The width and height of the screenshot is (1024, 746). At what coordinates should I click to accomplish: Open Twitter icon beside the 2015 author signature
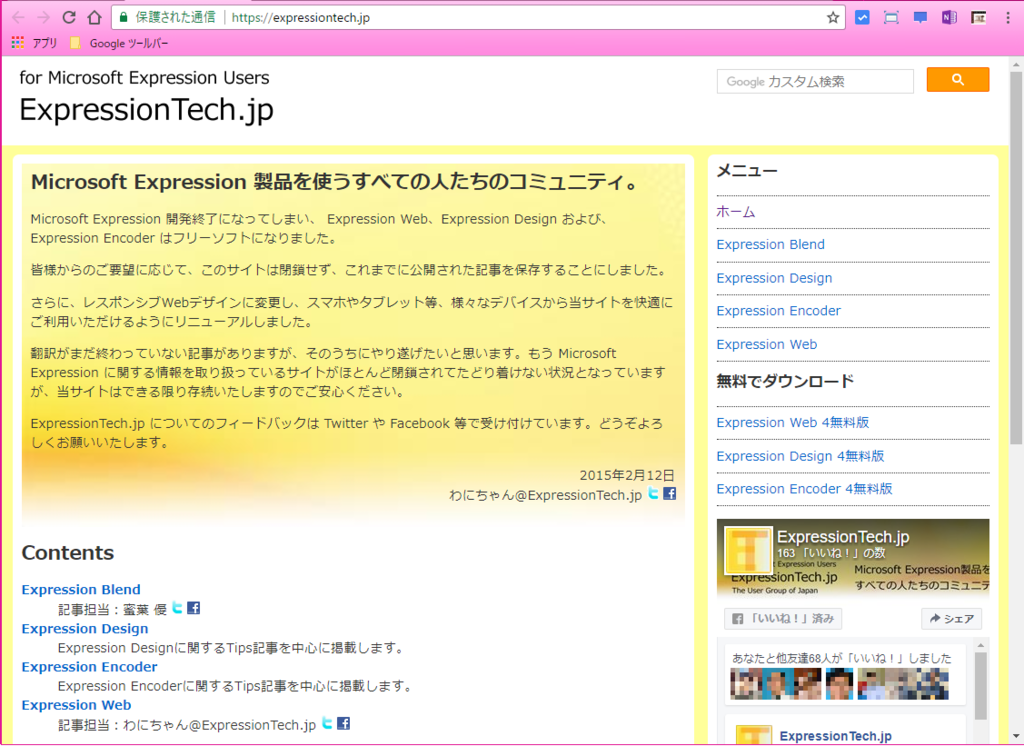pyautogui.click(x=653, y=493)
